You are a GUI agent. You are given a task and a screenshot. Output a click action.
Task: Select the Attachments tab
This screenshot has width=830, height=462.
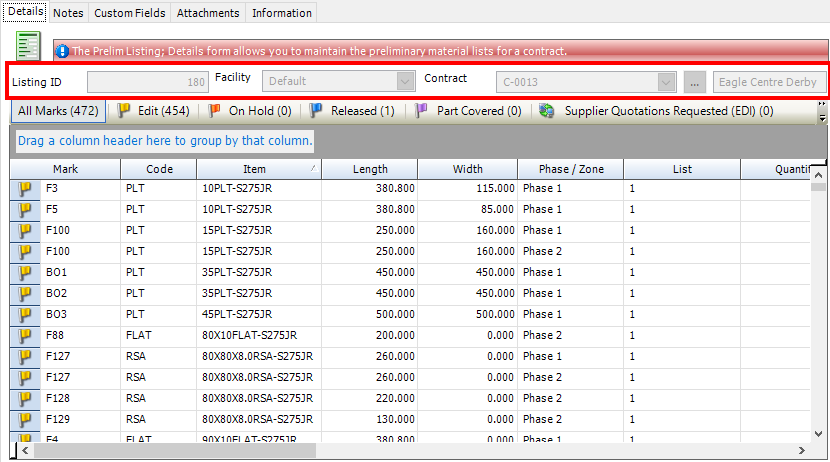tap(208, 13)
